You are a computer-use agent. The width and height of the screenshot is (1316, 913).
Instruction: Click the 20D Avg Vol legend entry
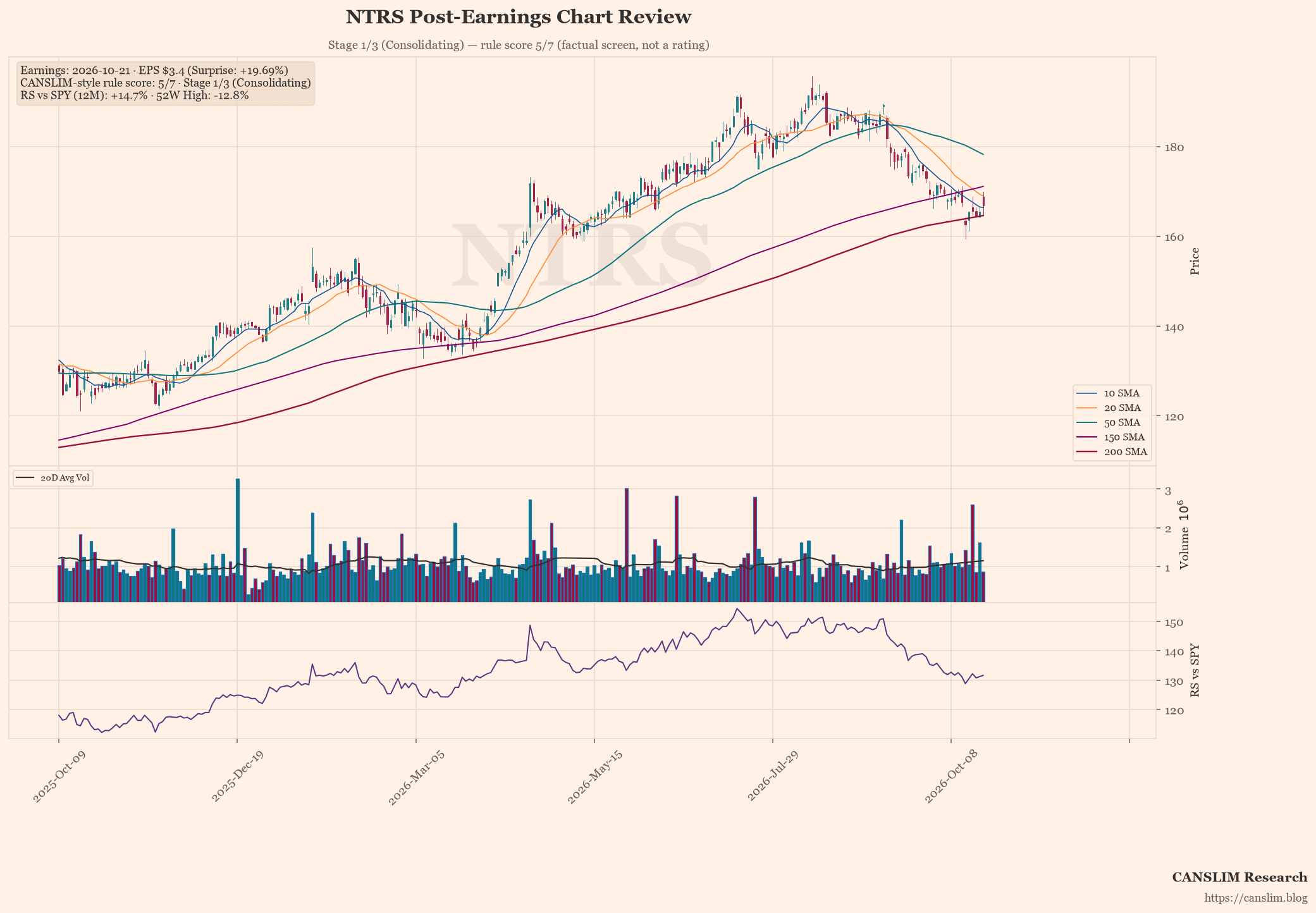pyautogui.click(x=53, y=478)
